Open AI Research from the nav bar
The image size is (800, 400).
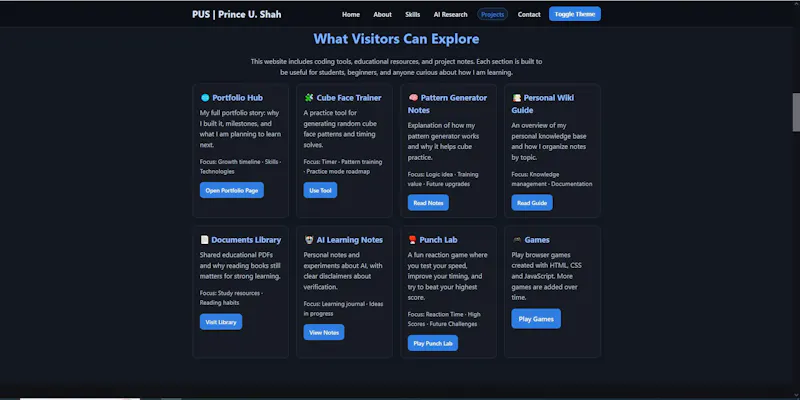tap(451, 14)
